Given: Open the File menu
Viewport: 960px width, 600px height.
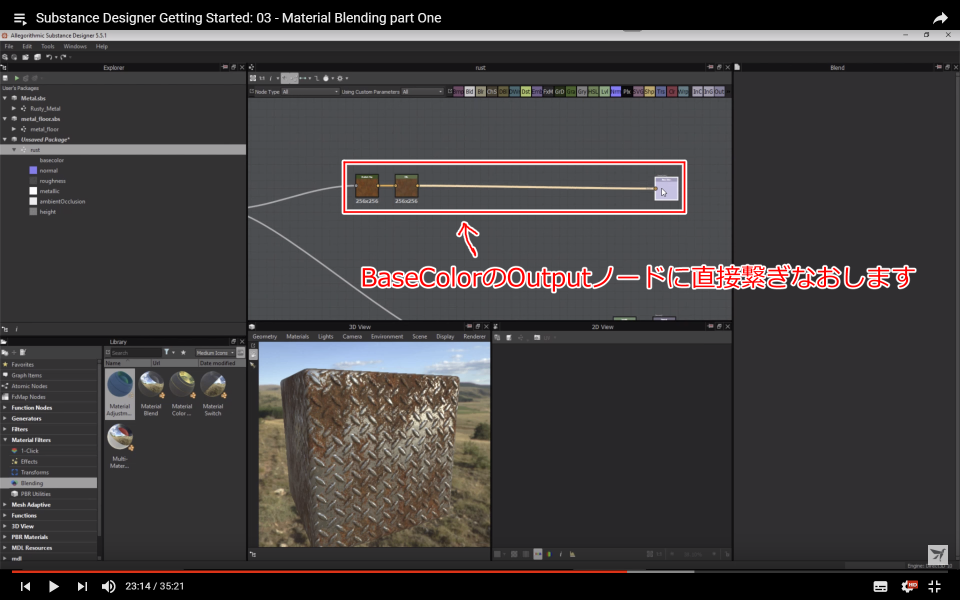Looking at the screenshot, I should (9, 47).
